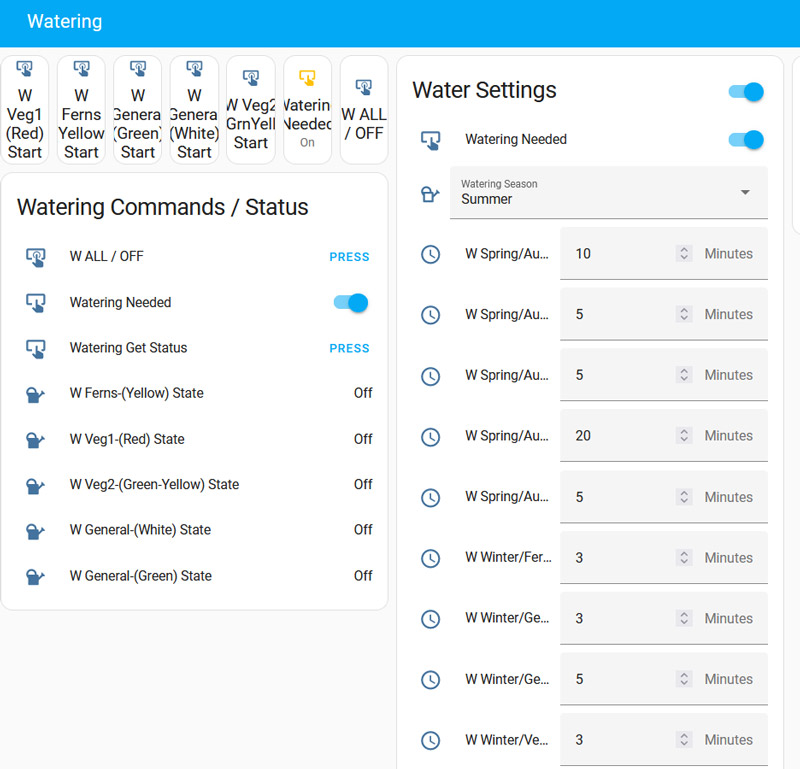Open W Veg2-(Green-Yellow) State details

point(154,485)
